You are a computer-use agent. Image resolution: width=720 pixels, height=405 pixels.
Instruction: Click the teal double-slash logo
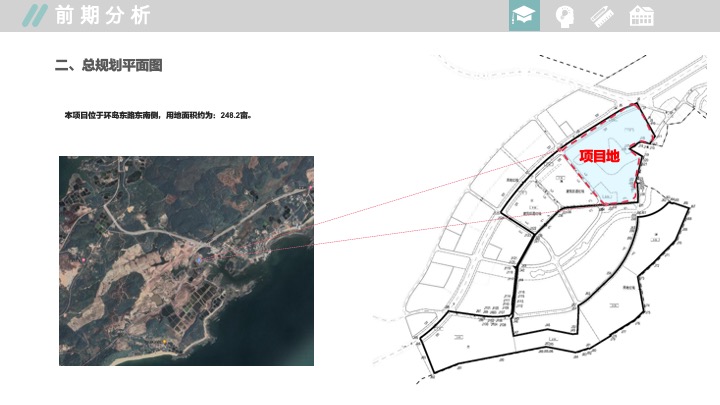coord(35,15)
